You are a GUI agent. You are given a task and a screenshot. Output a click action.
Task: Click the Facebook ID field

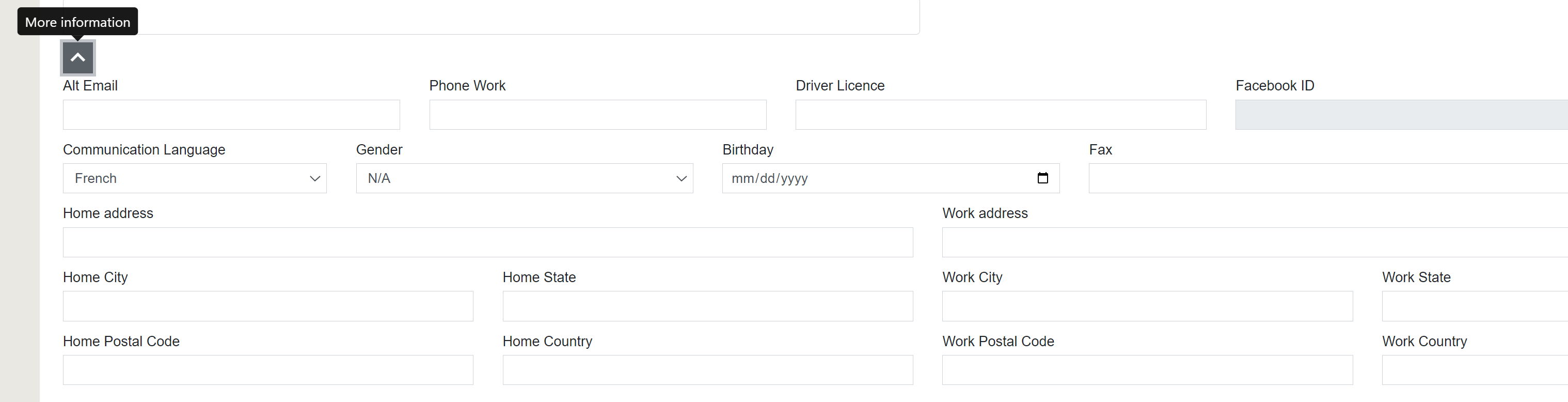1402,115
